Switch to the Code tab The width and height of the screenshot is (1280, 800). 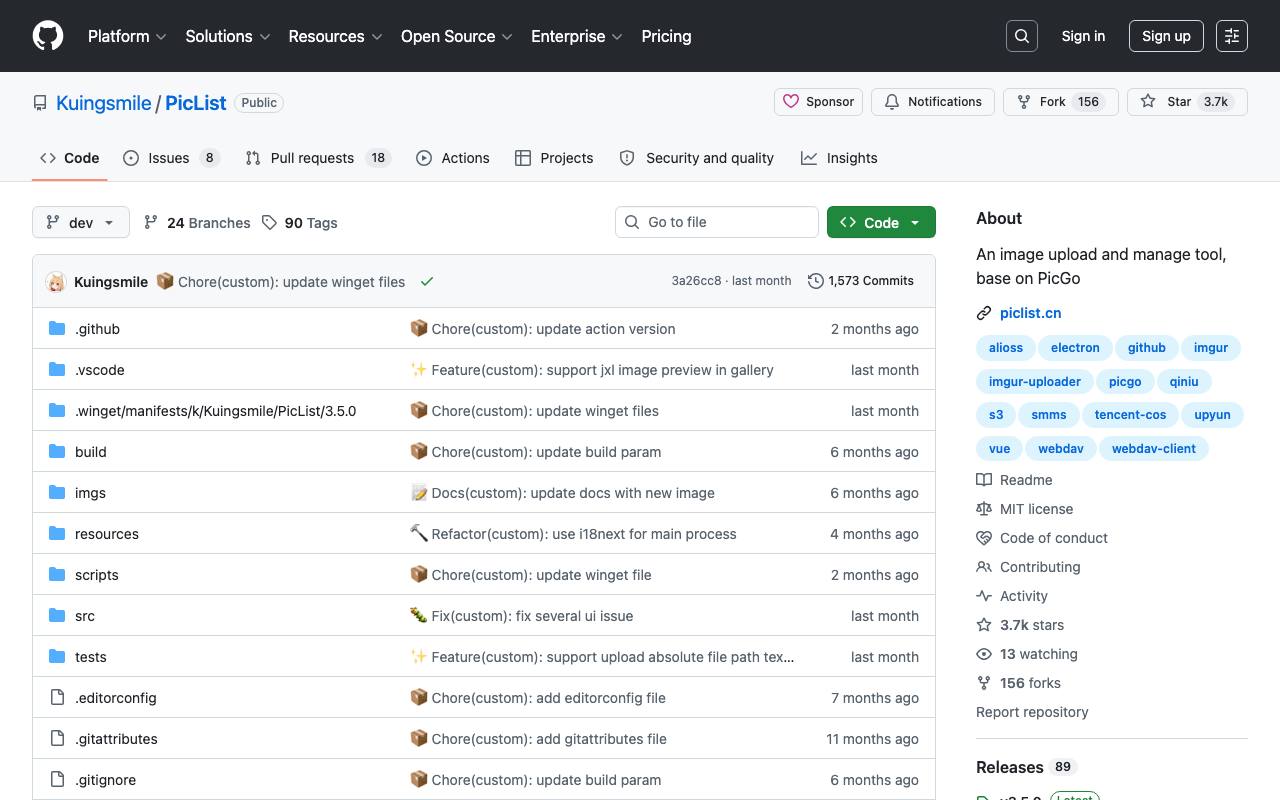click(70, 158)
